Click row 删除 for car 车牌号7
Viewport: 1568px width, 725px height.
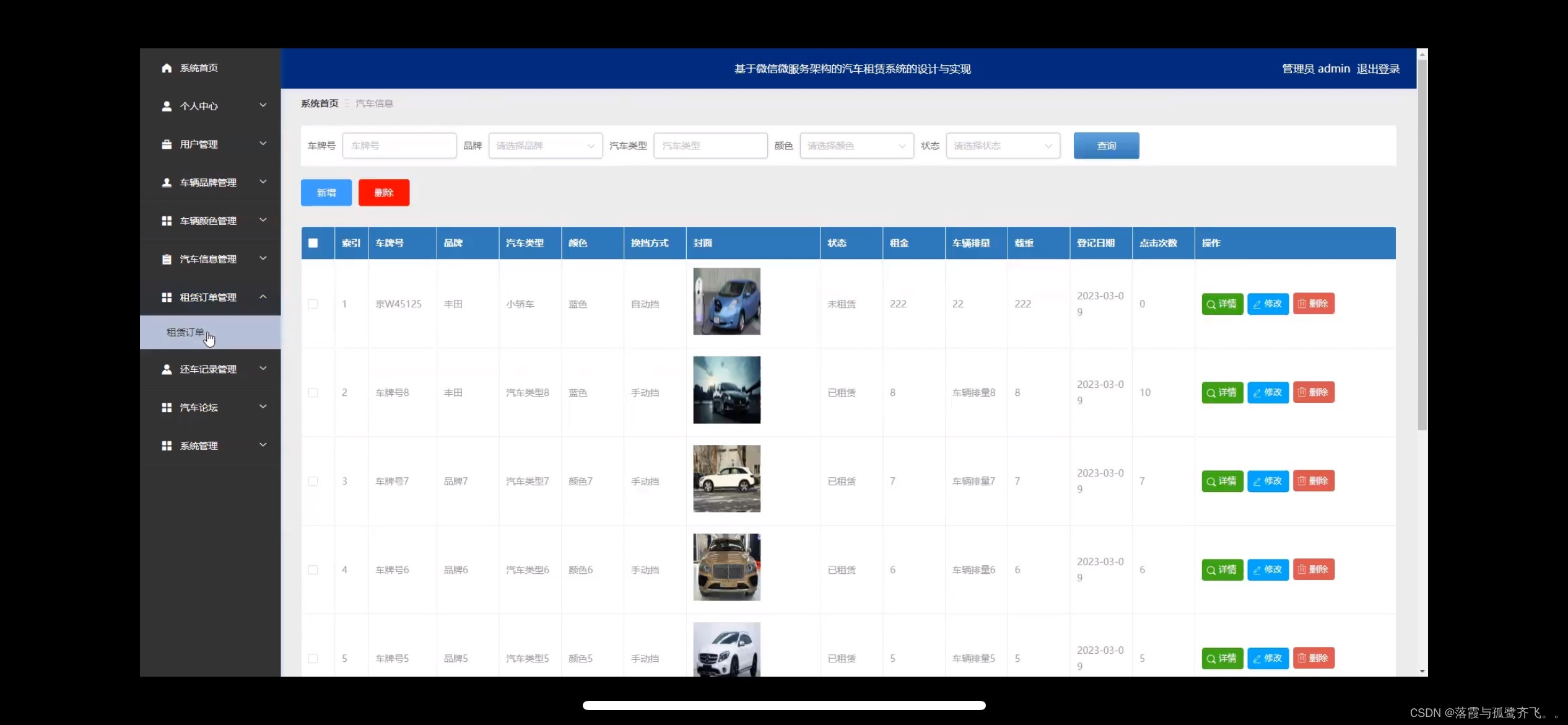pyautogui.click(x=1313, y=481)
